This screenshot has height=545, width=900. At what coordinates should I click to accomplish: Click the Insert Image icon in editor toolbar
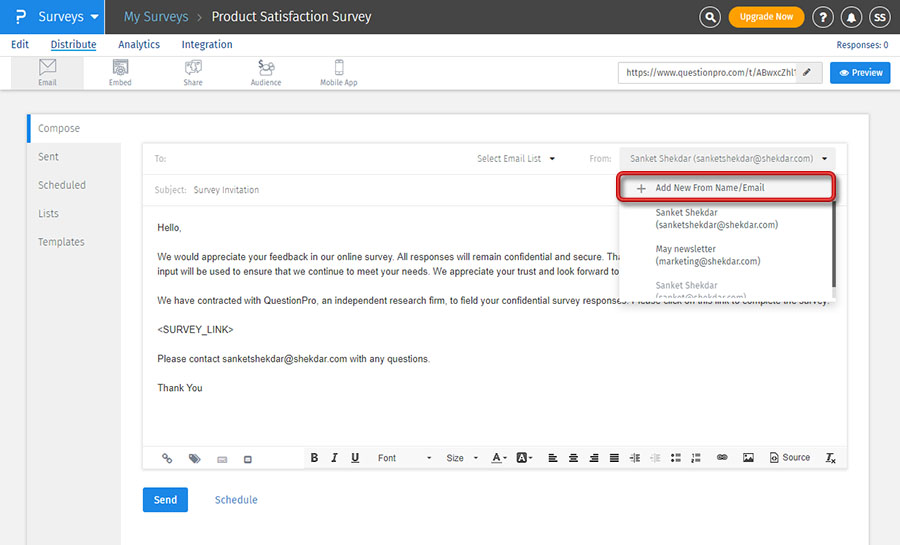[748, 458]
